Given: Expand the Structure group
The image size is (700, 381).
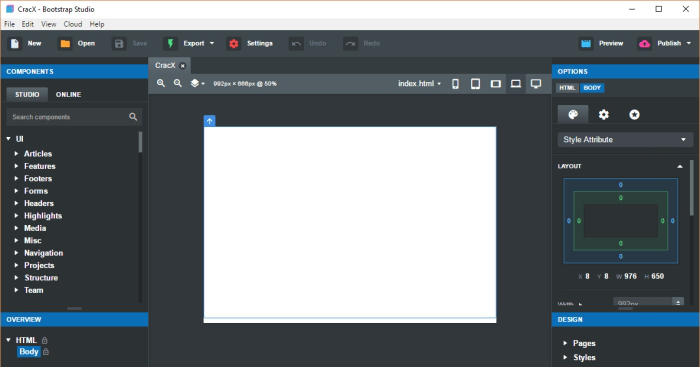Looking at the screenshot, I should (x=17, y=278).
